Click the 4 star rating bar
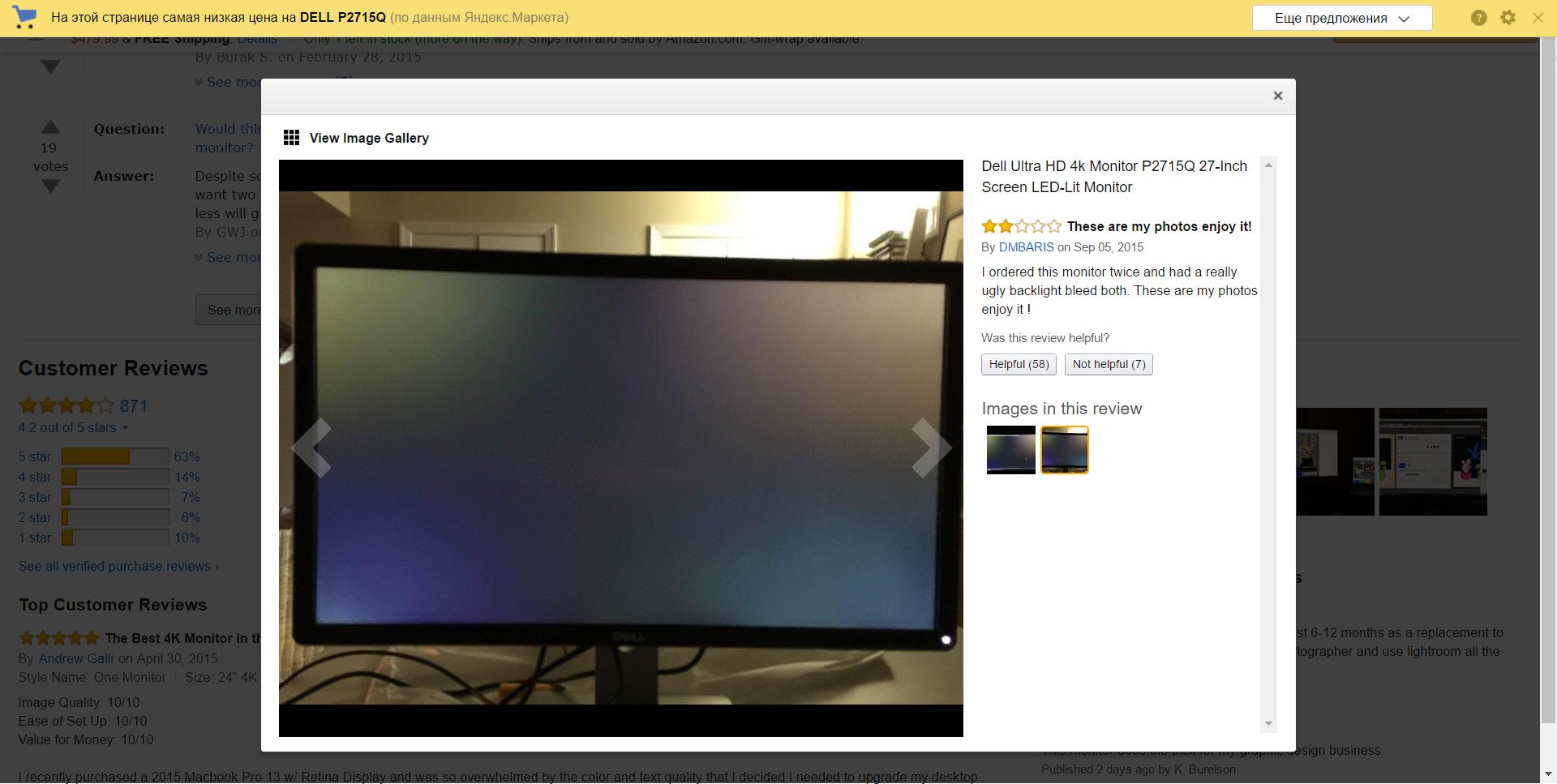Viewport: 1557px width, 784px height. point(115,477)
